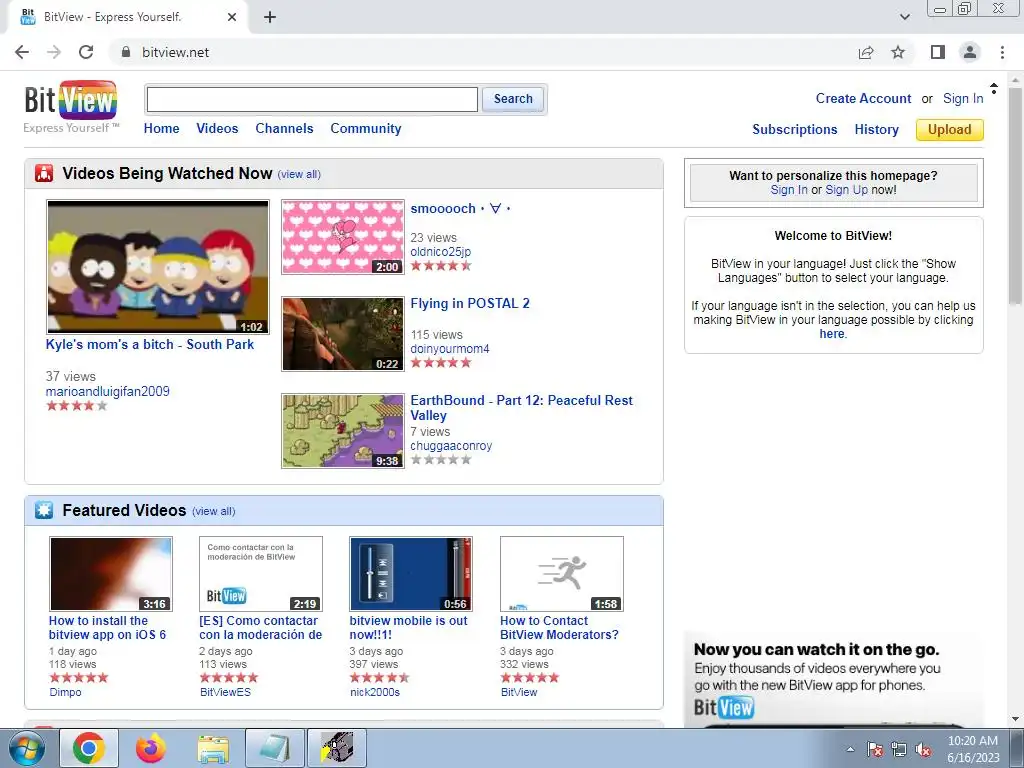Click the last pinned taskbar app icon

click(x=337, y=748)
